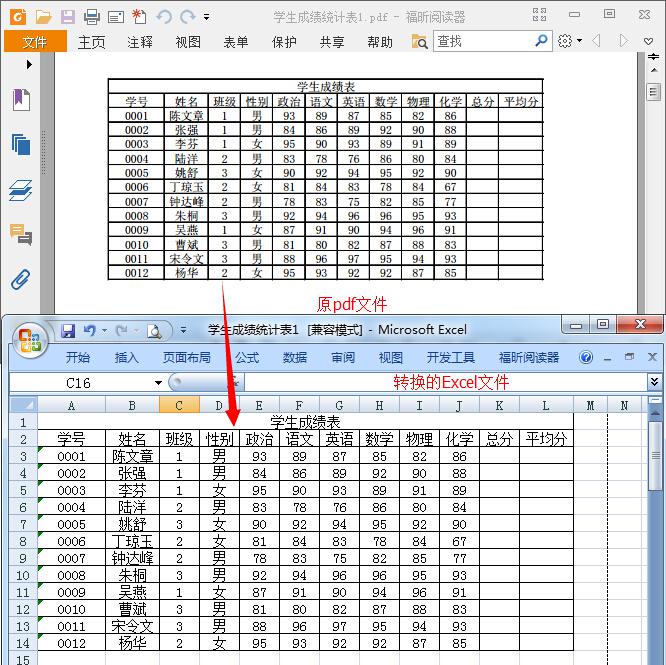The image size is (666, 665).
Task: Expand the Excel formula bar
Action: pyautogui.click(x=655, y=382)
